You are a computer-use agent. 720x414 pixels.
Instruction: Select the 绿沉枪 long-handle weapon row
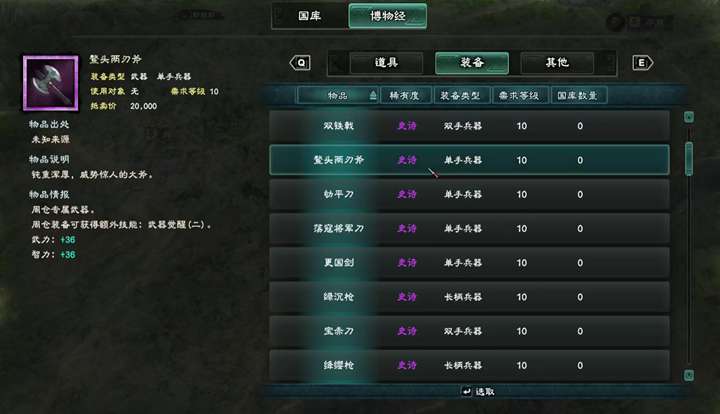(469, 297)
